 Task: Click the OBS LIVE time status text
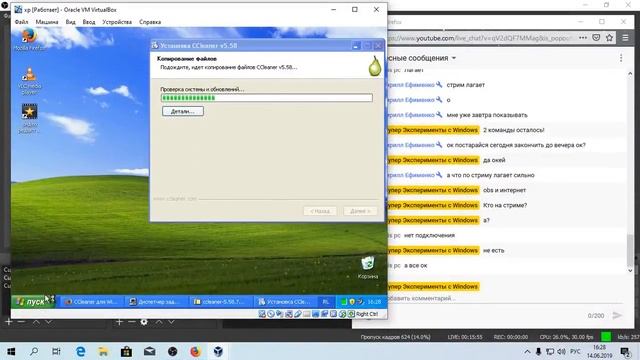[465, 337]
